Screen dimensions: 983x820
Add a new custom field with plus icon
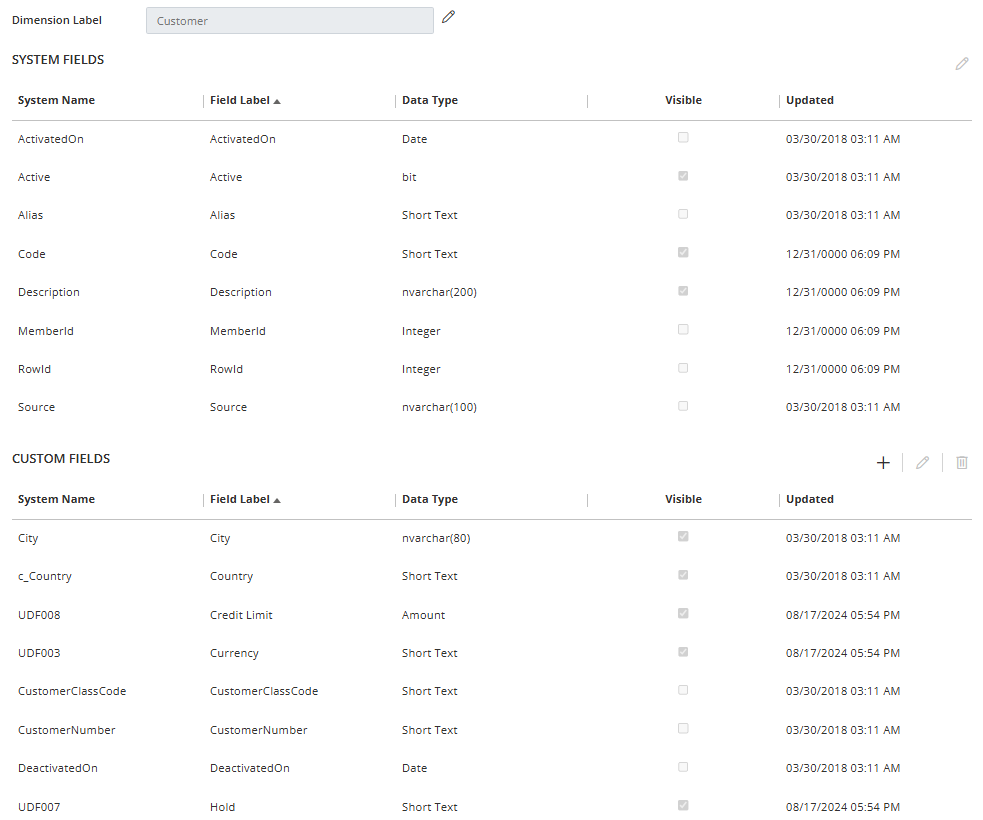pos(883,463)
